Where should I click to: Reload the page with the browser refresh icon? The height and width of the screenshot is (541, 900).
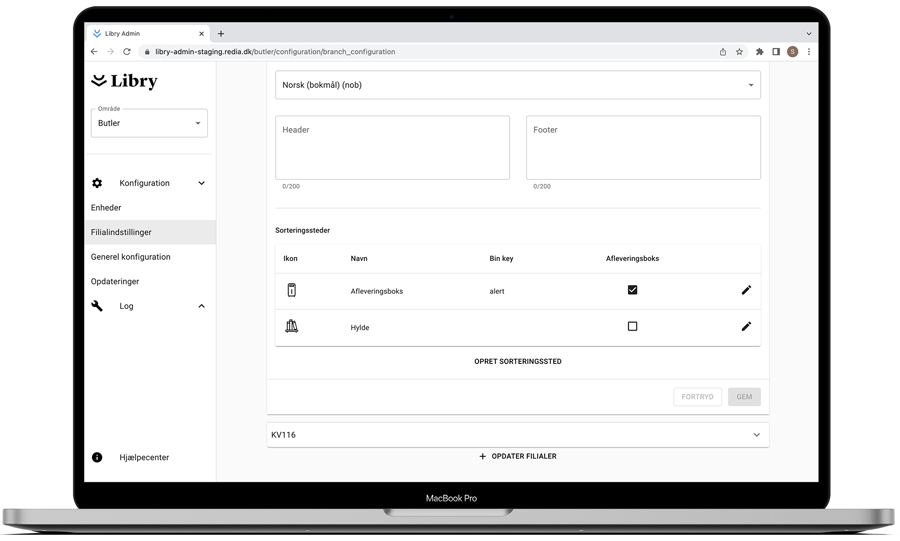tap(127, 52)
